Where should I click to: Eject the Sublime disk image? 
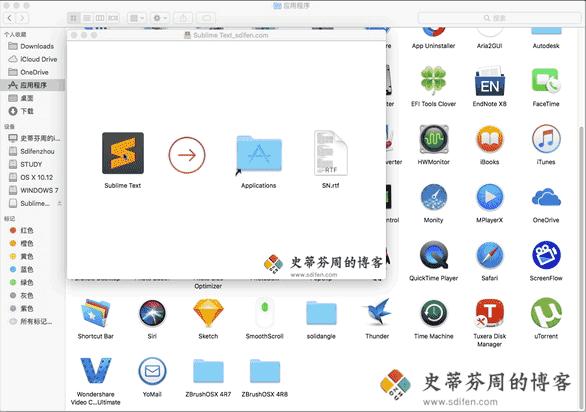[x=59, y=203]
